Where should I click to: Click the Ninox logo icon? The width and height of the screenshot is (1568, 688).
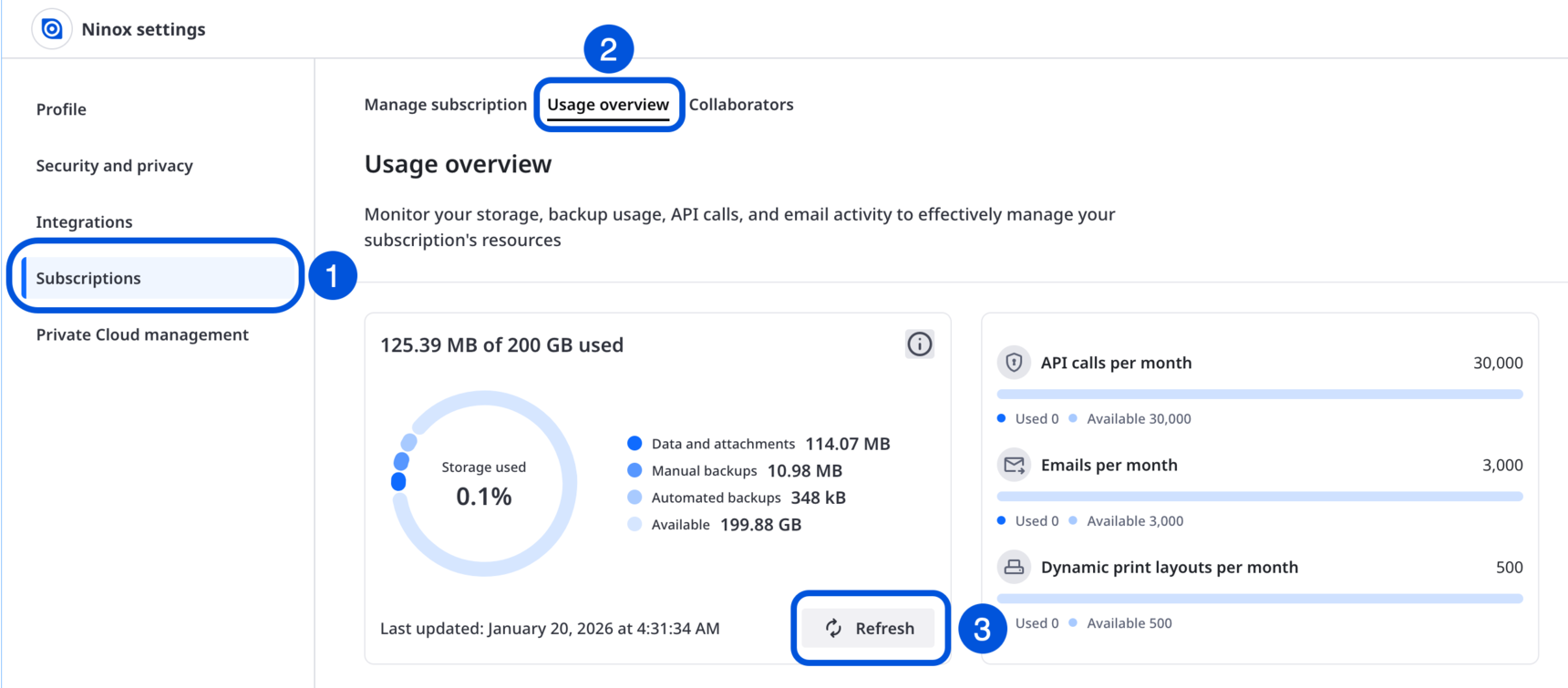52,29
